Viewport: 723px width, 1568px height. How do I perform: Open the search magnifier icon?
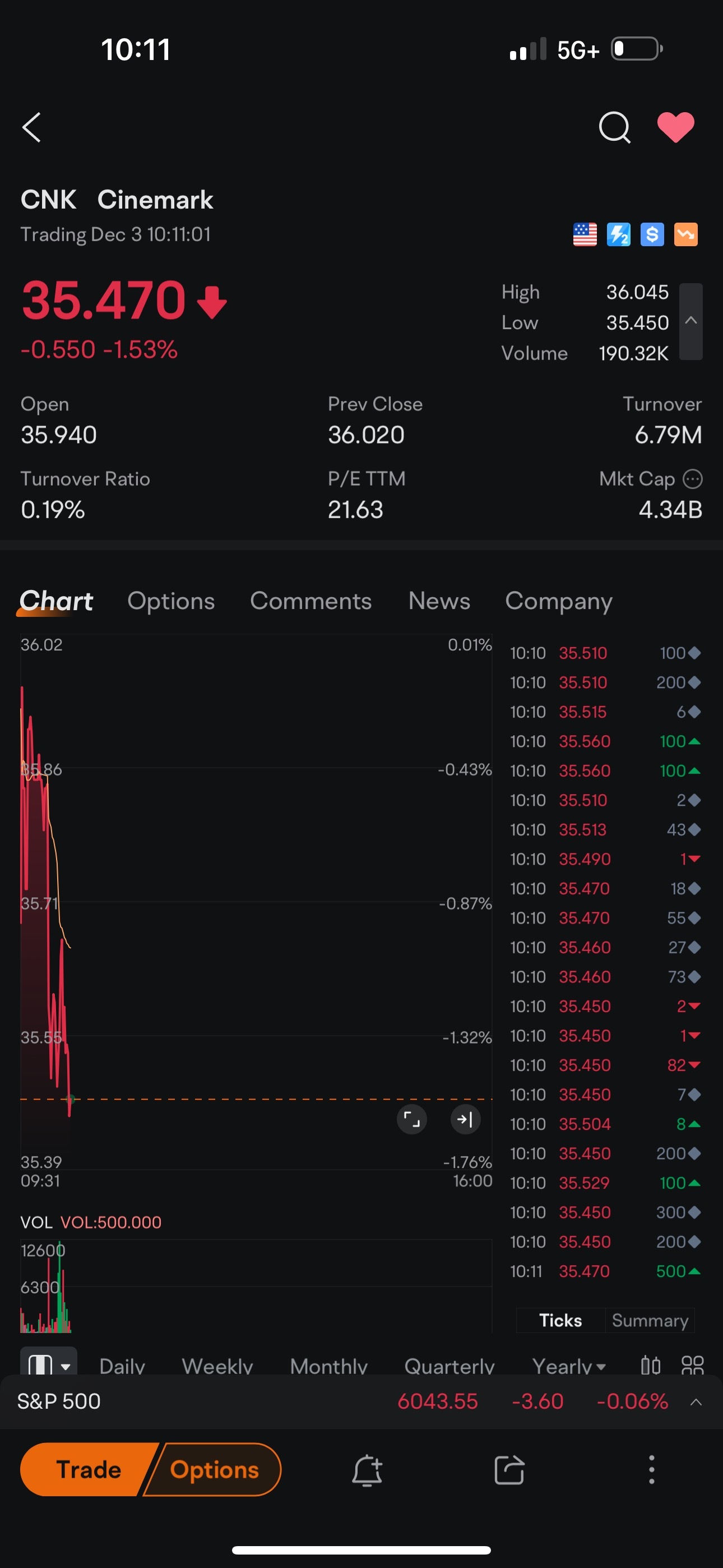coord(614,127)
